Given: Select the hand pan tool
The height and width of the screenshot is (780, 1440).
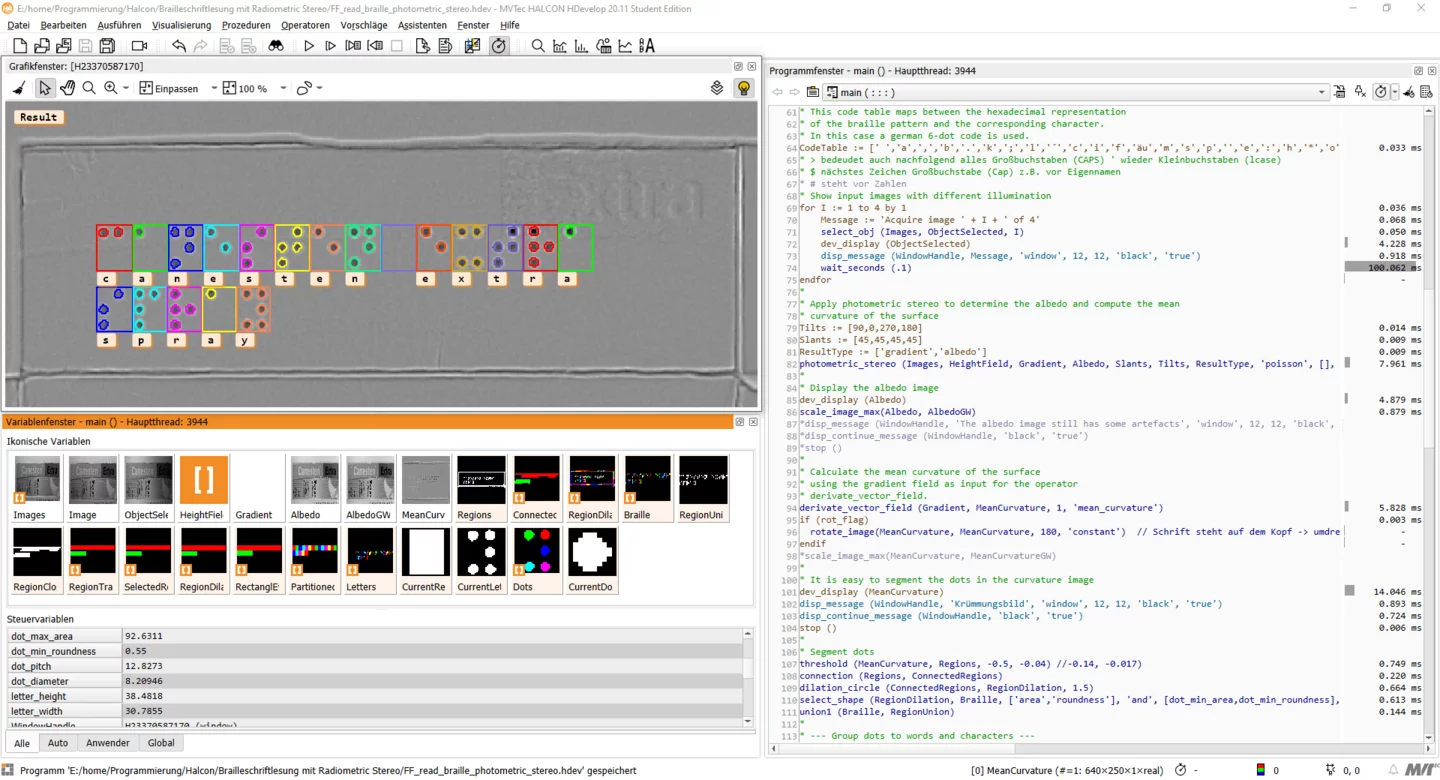Looking at the screenshot, I should click(x=67, y=88).
